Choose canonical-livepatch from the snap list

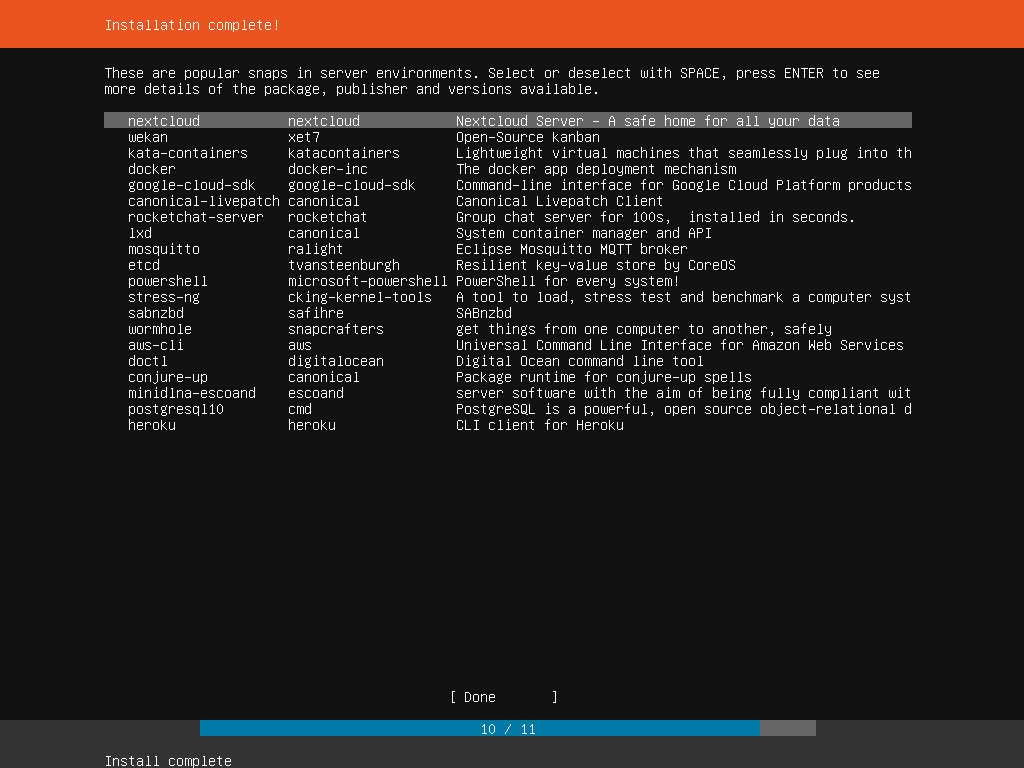[x=204, y=201]
